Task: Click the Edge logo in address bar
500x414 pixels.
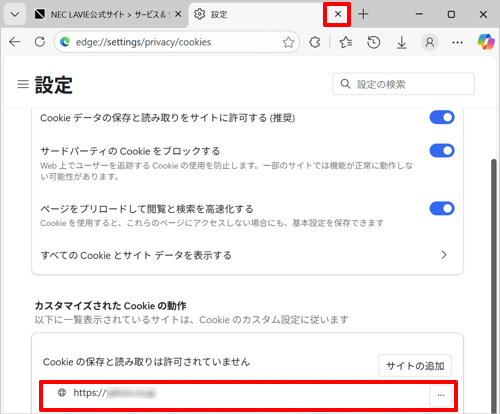Action: click(65, 42)
